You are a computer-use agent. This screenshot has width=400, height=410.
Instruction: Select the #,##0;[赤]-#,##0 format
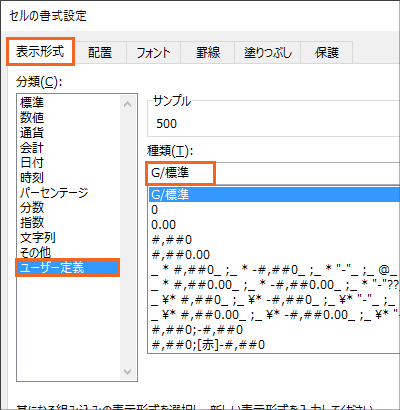point(208,345)
